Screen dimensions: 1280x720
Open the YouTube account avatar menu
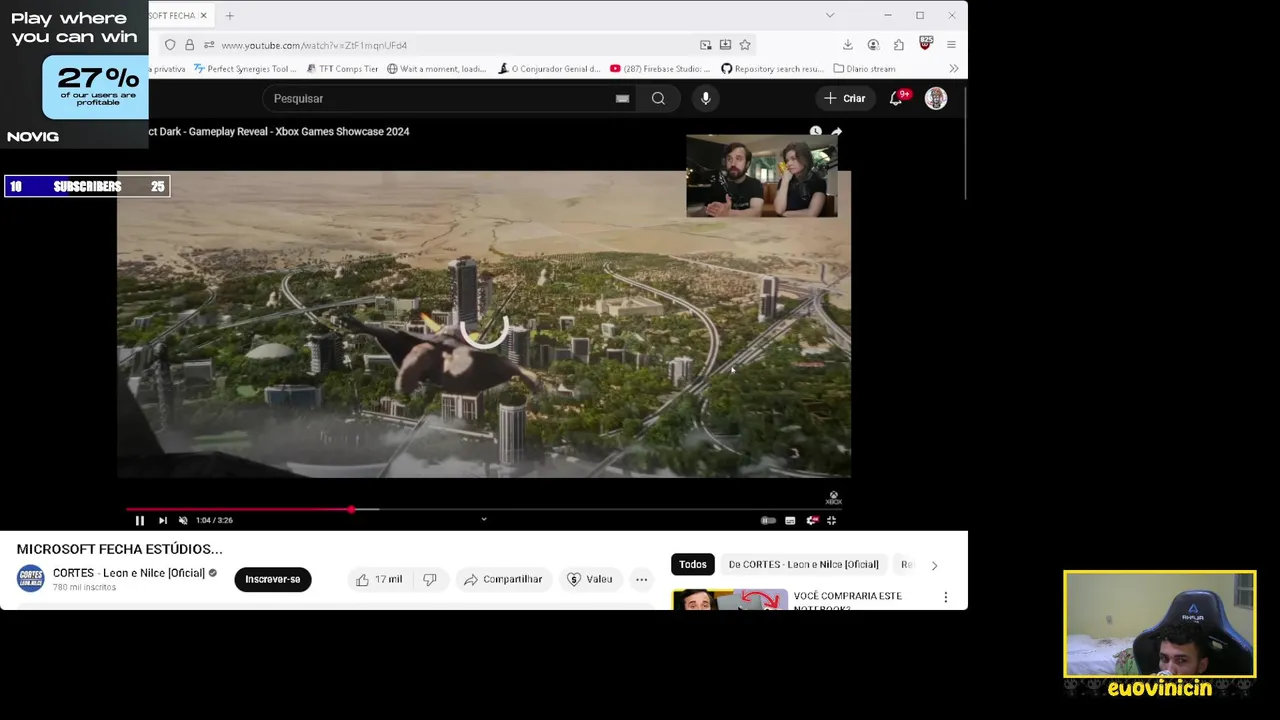936,98
